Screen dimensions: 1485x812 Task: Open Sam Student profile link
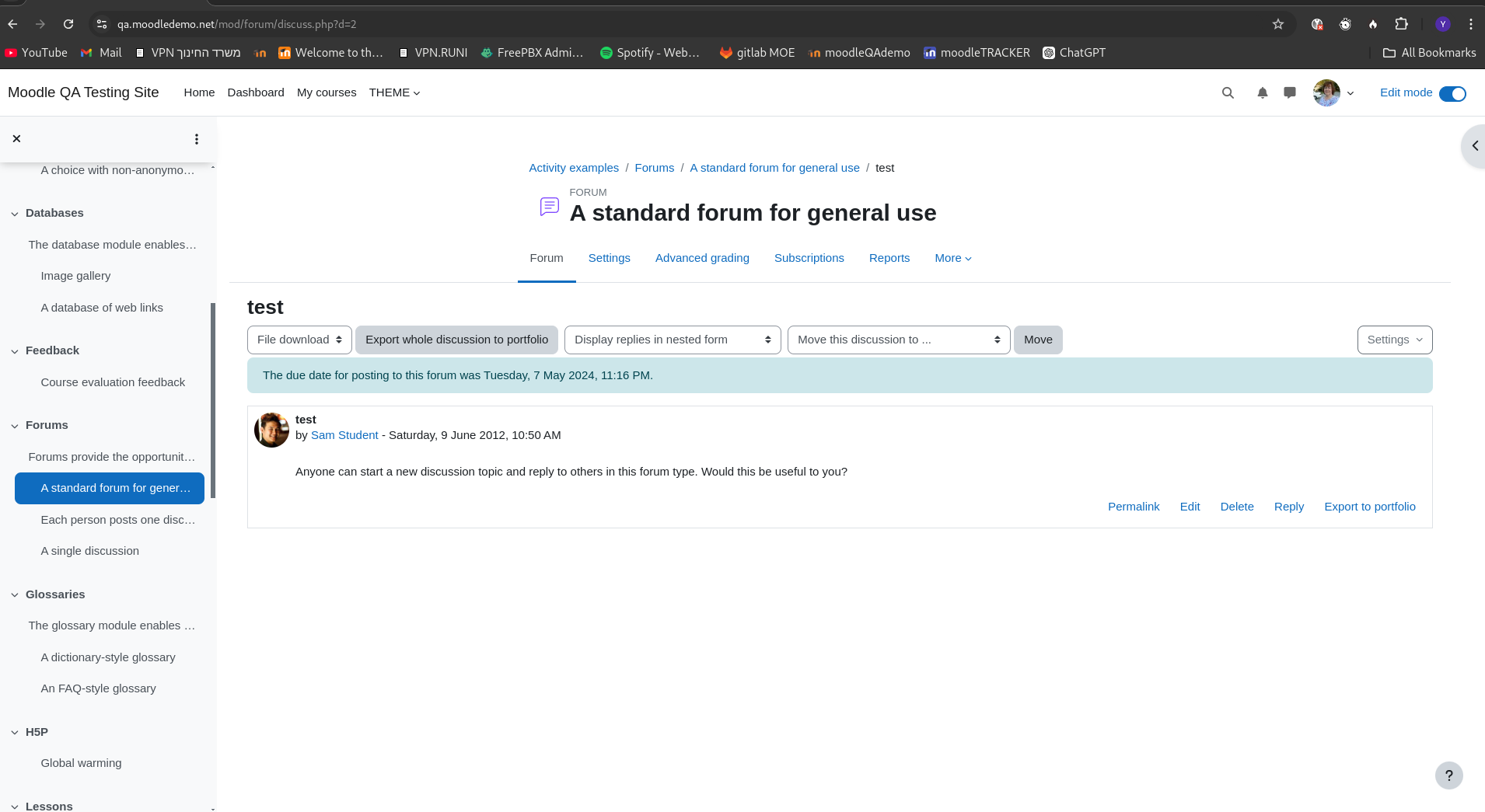coord(344,435)
